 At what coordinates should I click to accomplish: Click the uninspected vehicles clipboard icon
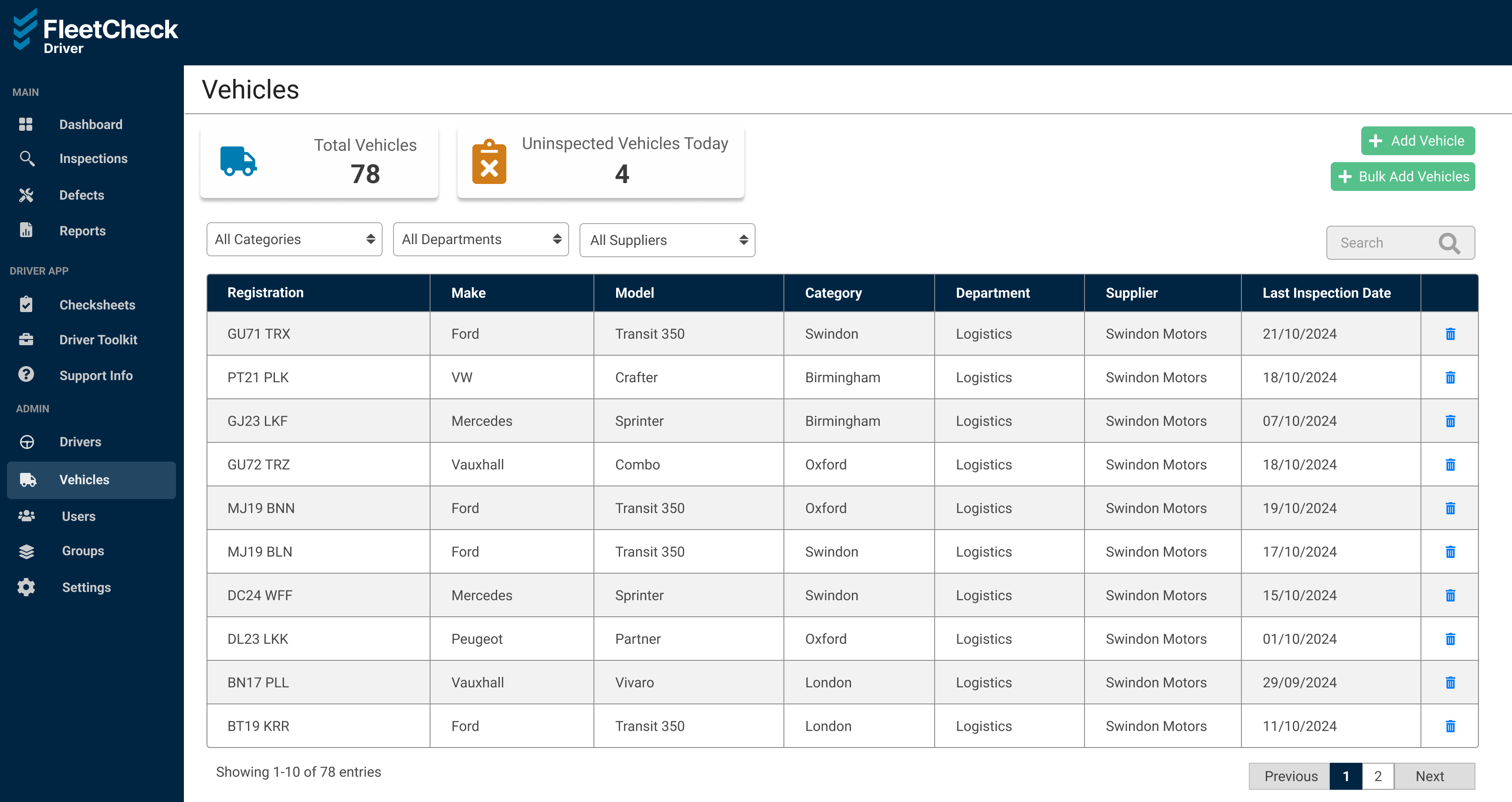(x=489, y=162)
